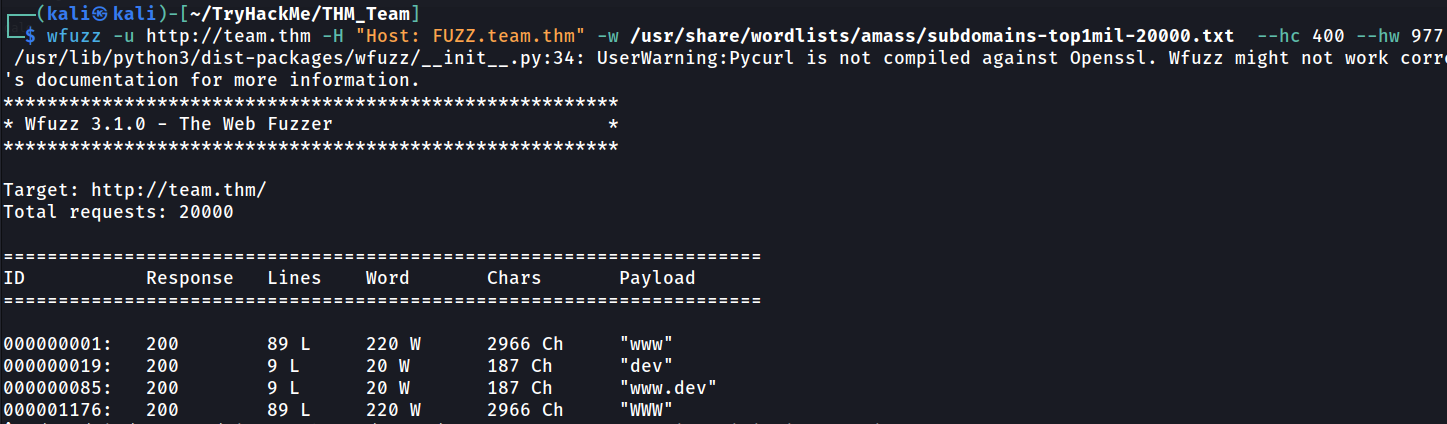Click the Wfuzz 3.1.0 banner title
Viewport: 1447px width, 424px height.
[x=179, y=124]
